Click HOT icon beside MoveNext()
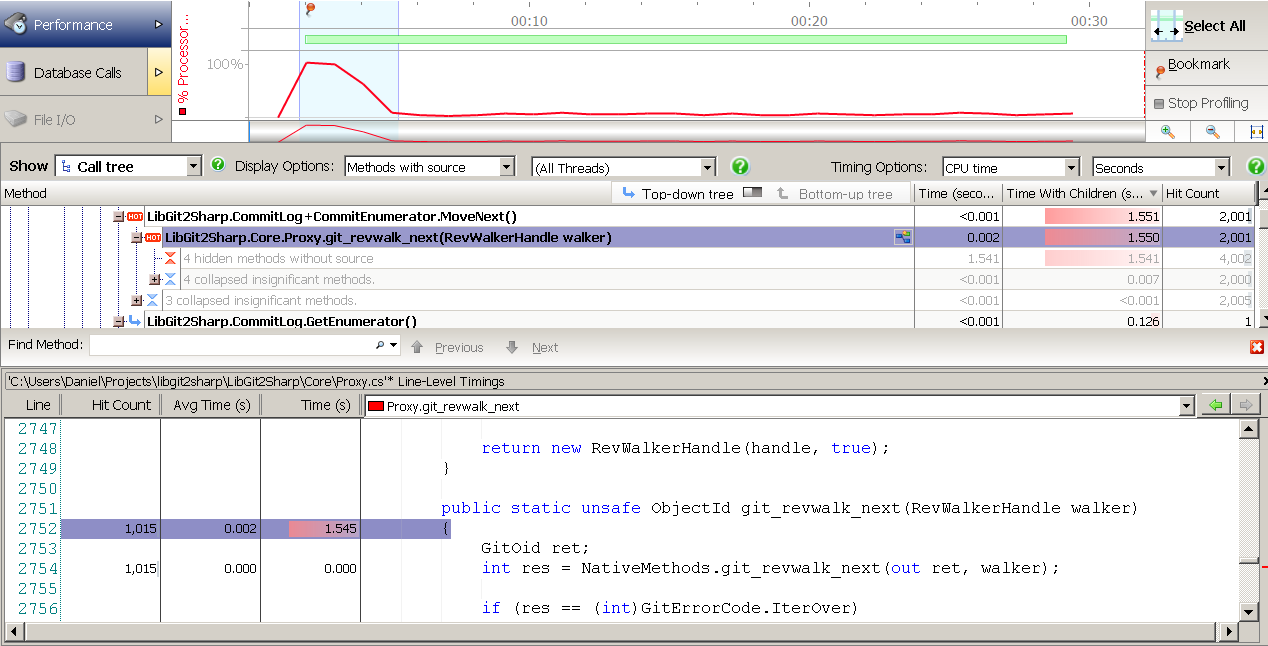Viewport: 1268px width, 646px height. pyautogui.click(x=135, y=216)
